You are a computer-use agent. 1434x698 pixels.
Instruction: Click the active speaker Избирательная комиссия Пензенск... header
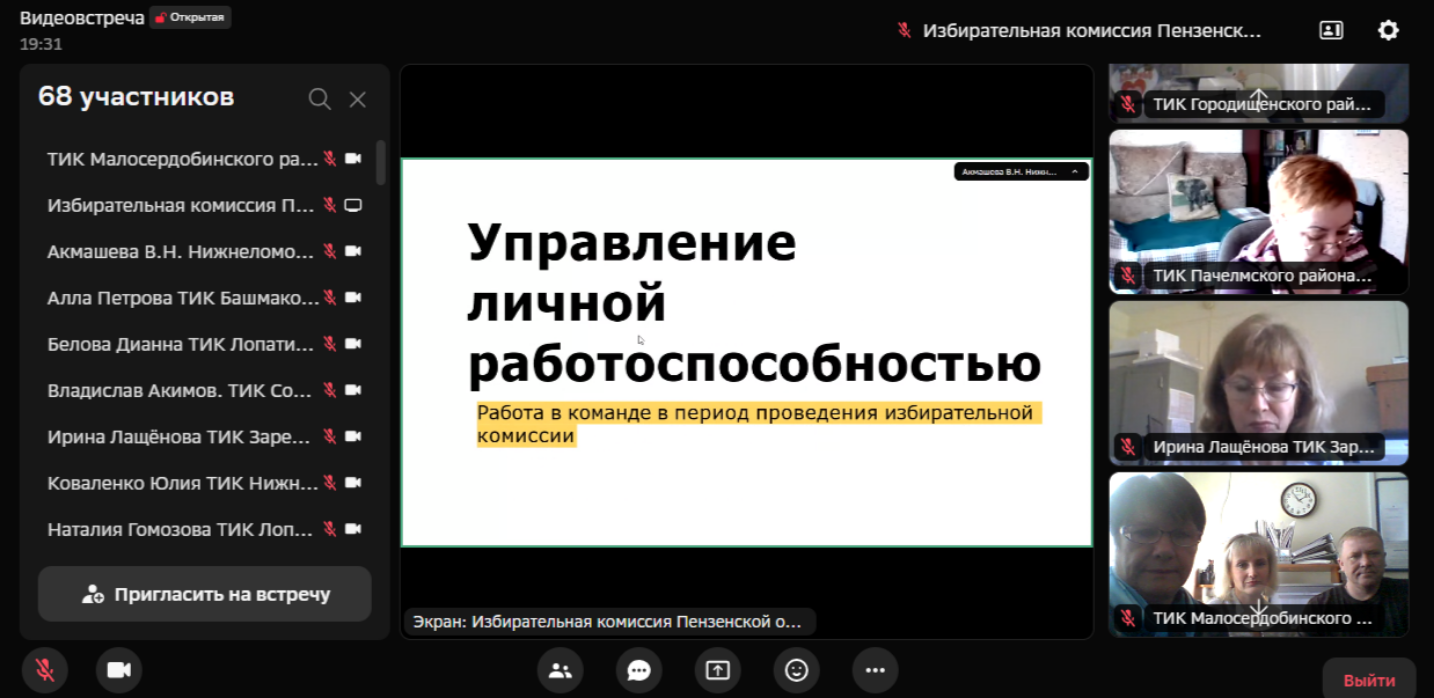1080,31
